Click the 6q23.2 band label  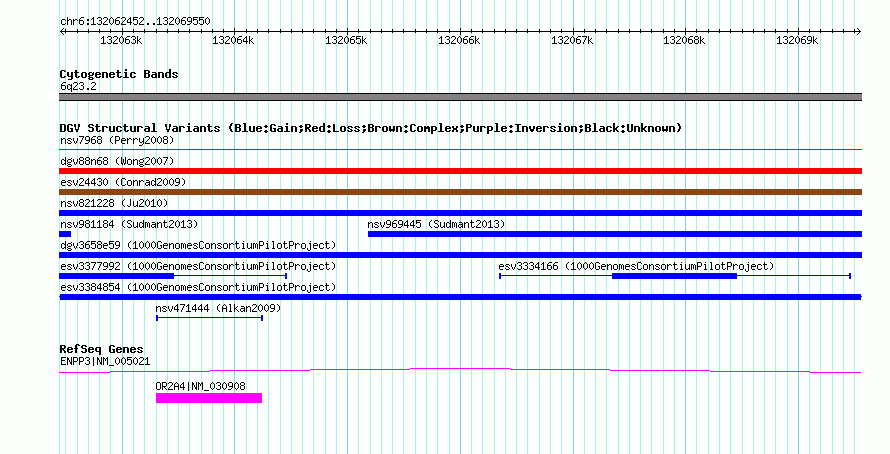(x=78, y=86)
